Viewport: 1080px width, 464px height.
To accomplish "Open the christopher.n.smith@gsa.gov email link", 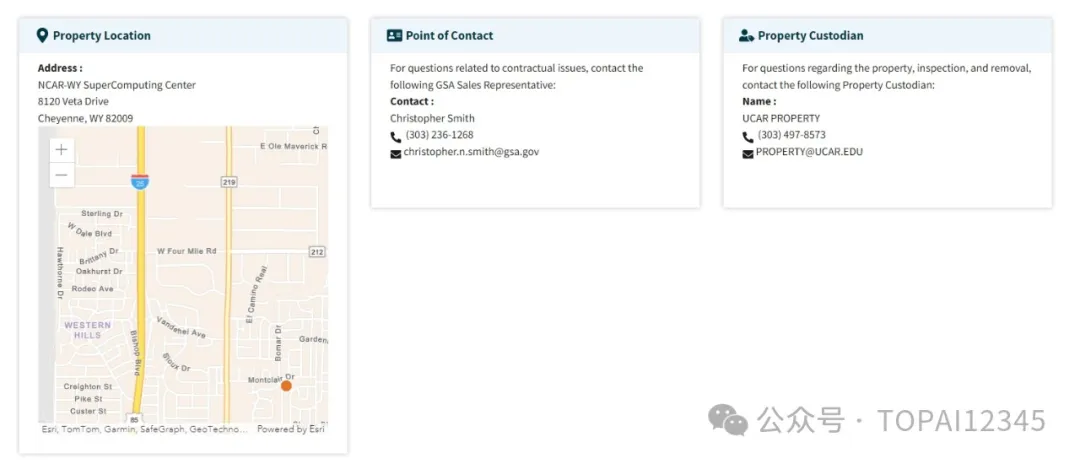I will coord(471,151).
